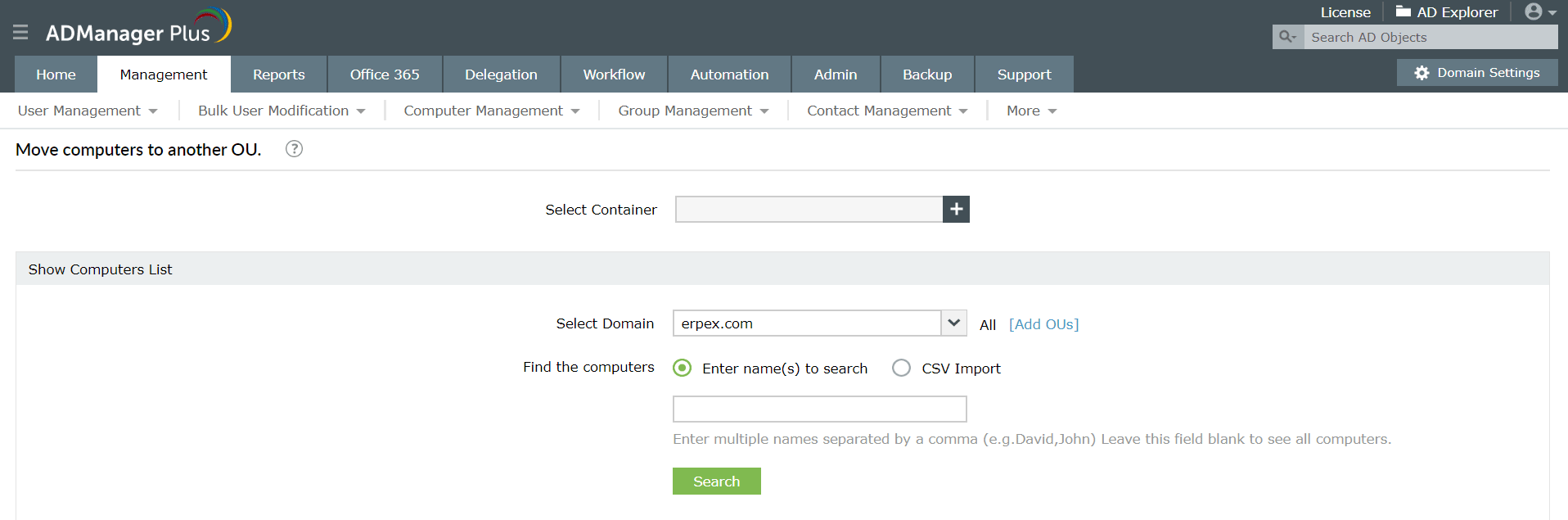Click the License link
The image size is (1568, 520).
pos(1345,12)
